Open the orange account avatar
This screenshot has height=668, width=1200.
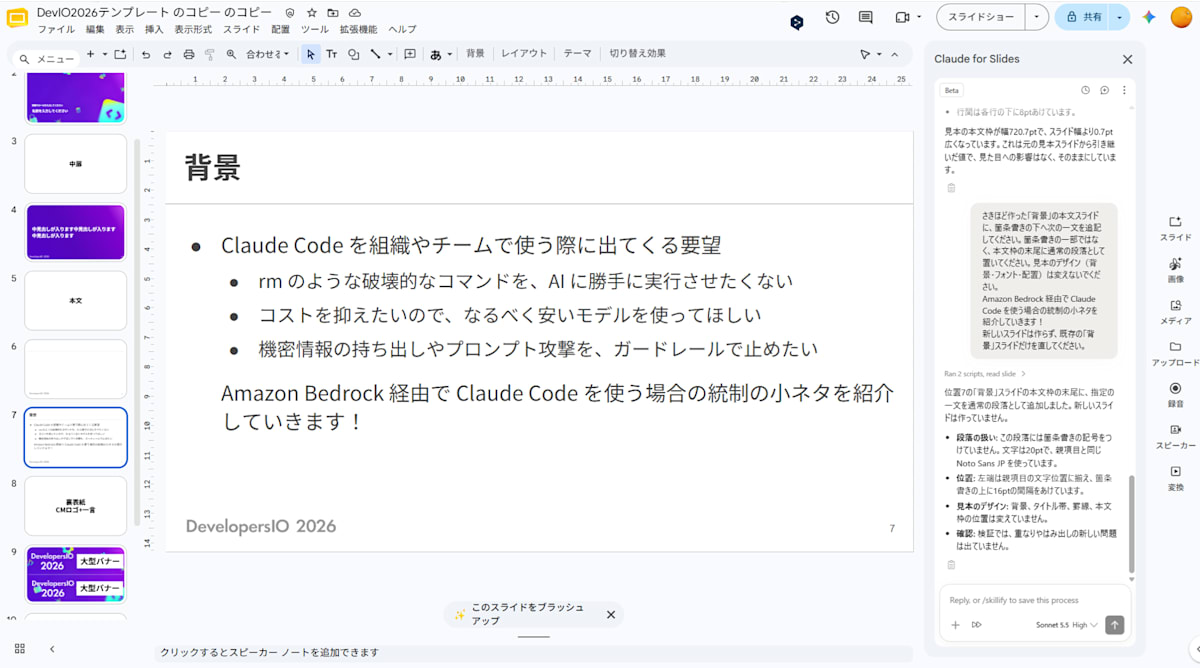click(1180, 17)
